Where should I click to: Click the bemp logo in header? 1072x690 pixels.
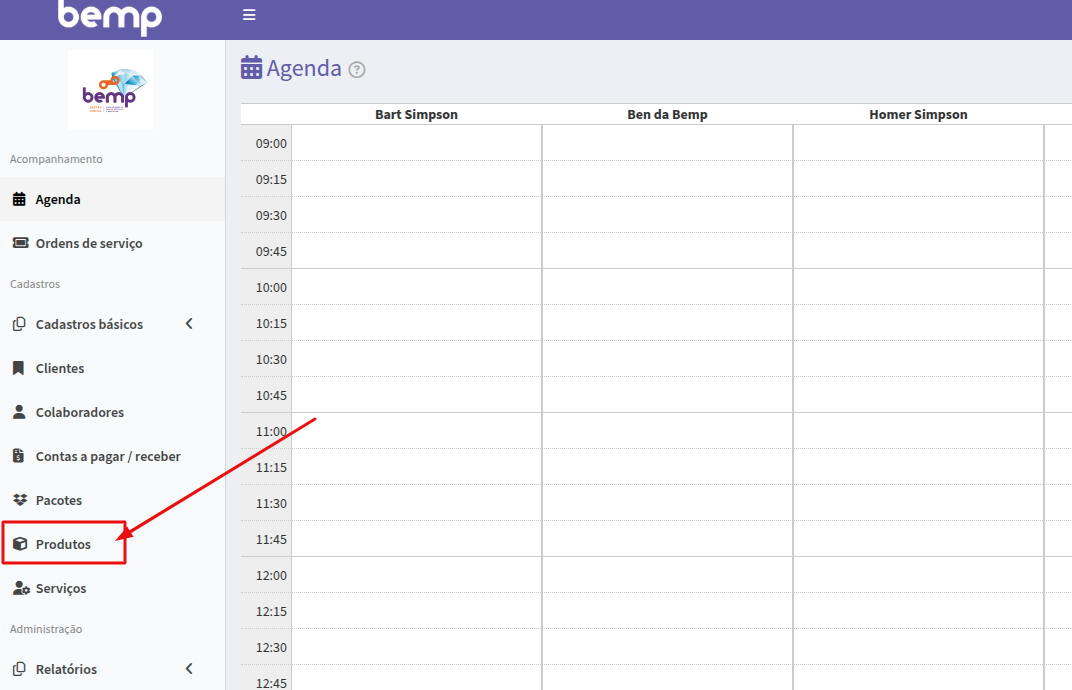(x=110, y=17)
